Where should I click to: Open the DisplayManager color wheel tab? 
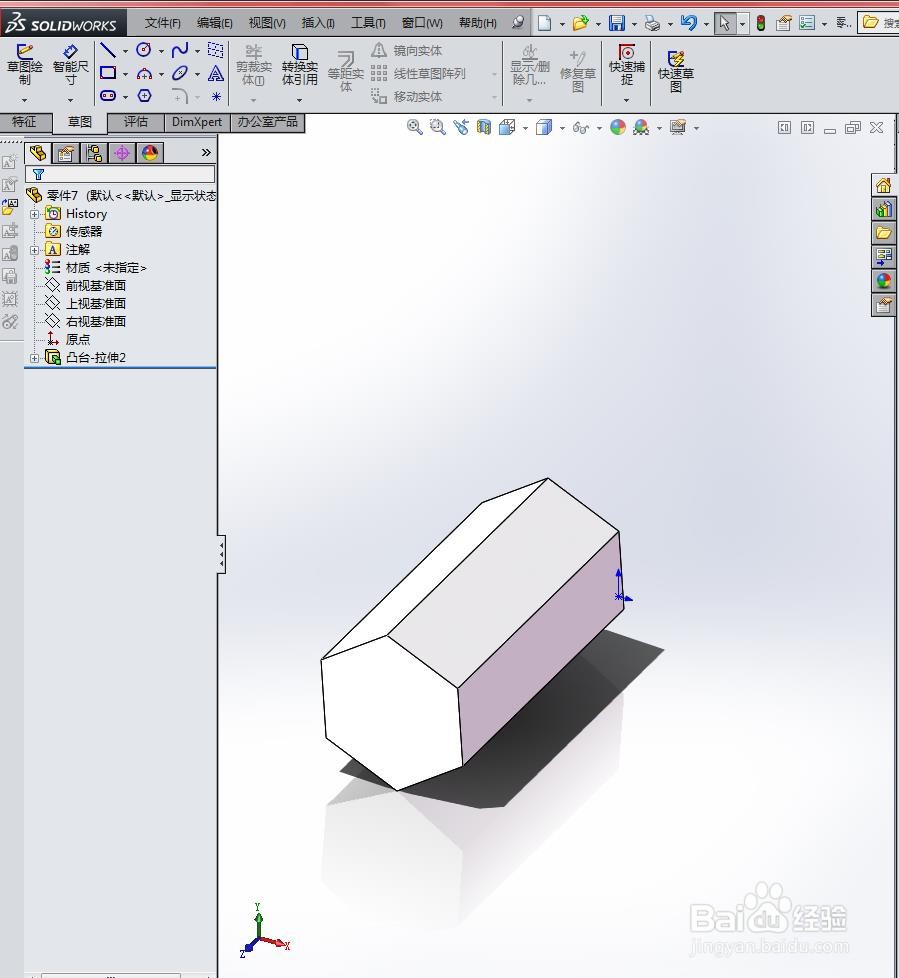click(150, 153)
